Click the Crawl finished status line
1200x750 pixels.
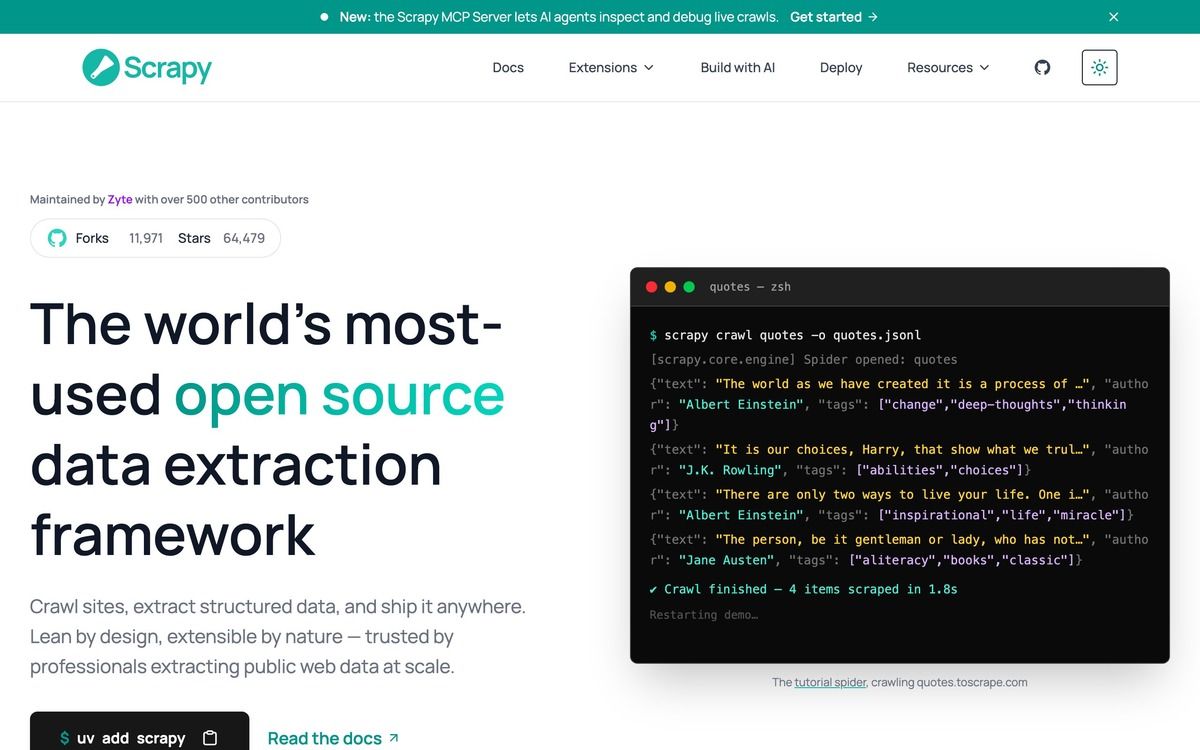803,589
